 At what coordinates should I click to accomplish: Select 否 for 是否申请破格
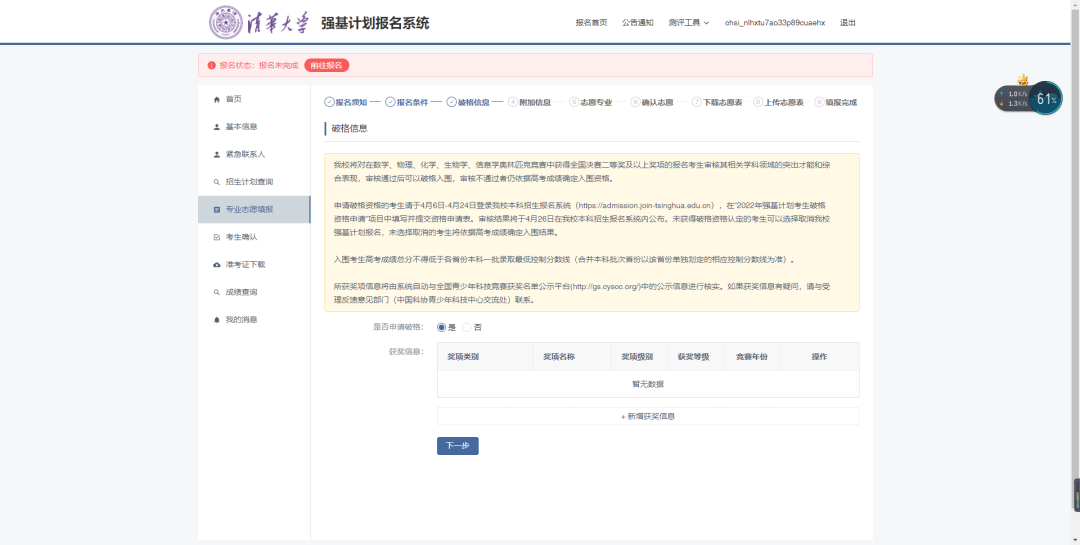[467, 327]
